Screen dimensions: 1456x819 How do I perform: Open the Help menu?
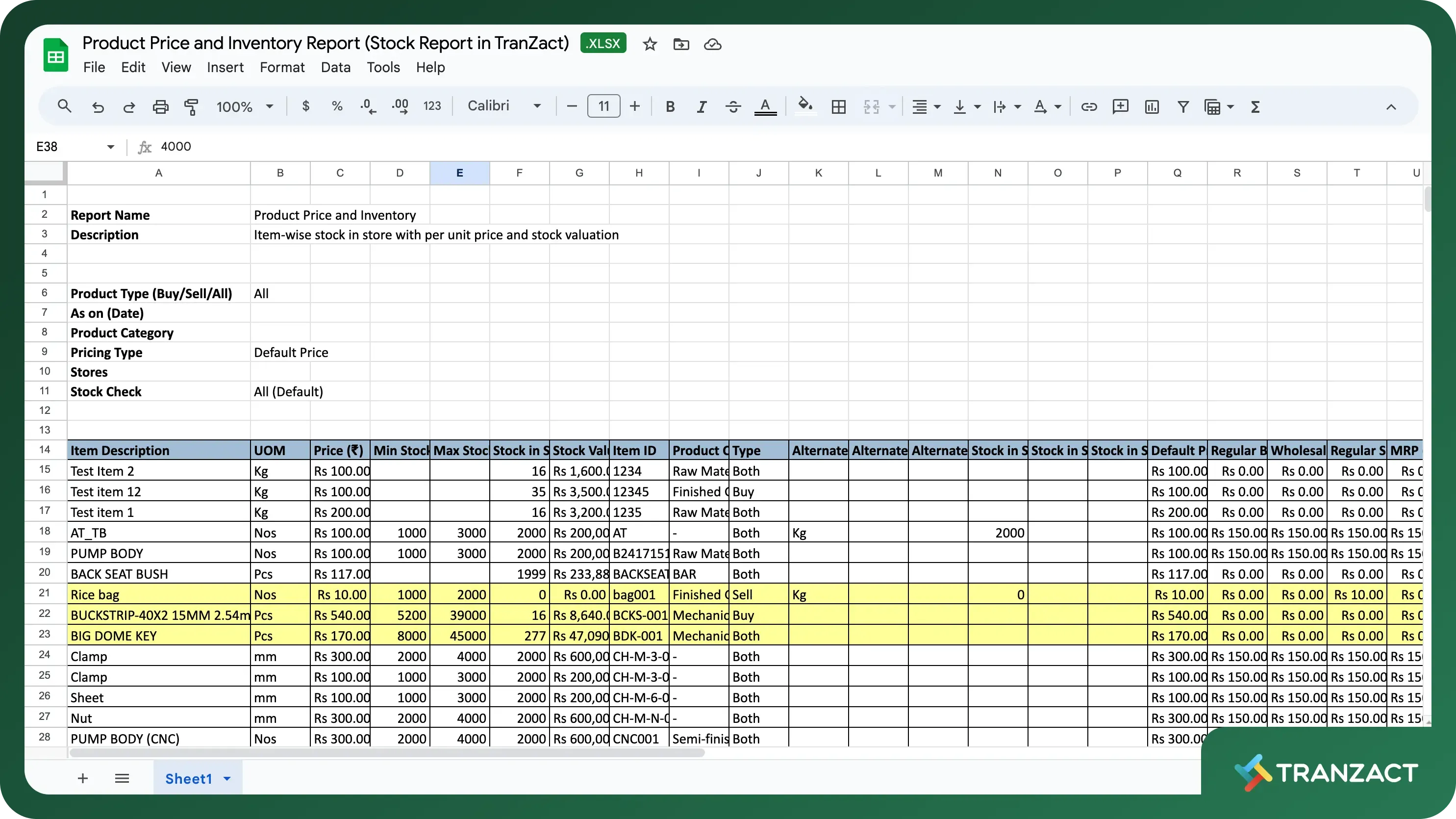pyautogui.click(x=430, y=67)
